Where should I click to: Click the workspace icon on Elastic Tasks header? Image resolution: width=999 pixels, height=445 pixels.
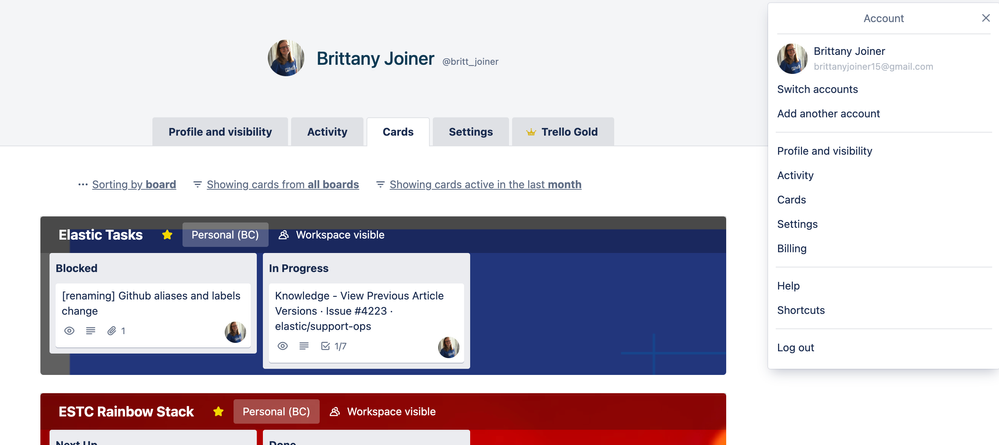tap(284, 235)
